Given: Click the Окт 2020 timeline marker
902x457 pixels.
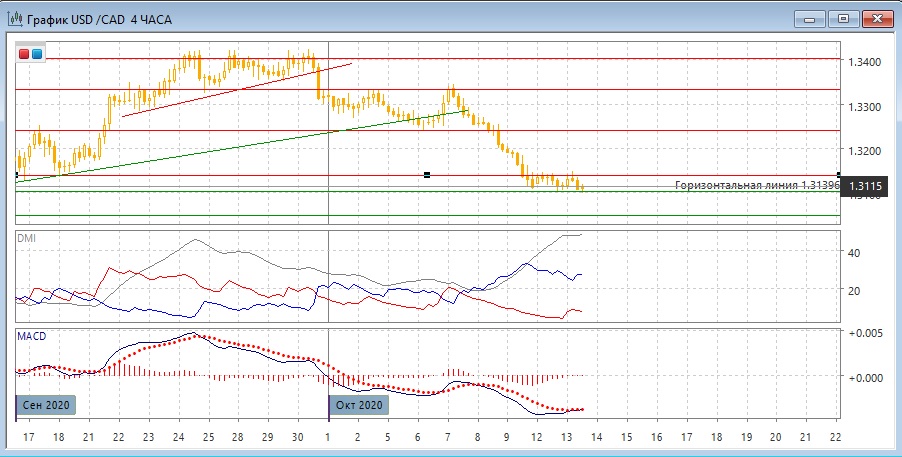Looking at the screenshot, I should click(359, 405).
